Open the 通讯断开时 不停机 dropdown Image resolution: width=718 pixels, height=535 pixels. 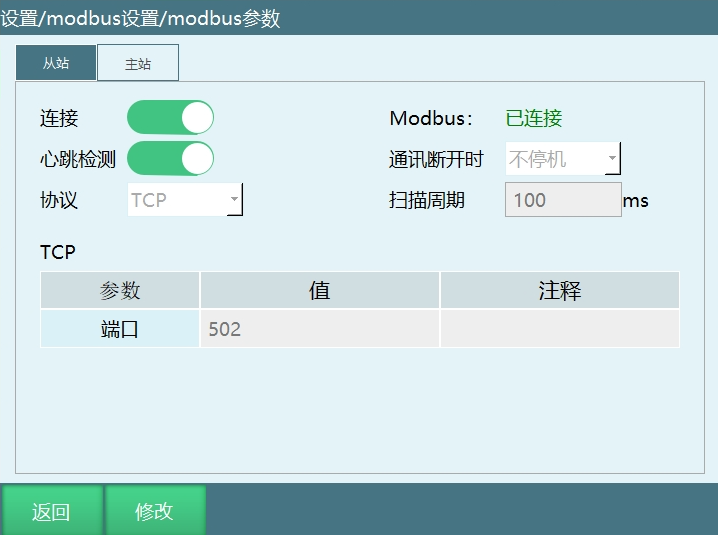point(564,159)
